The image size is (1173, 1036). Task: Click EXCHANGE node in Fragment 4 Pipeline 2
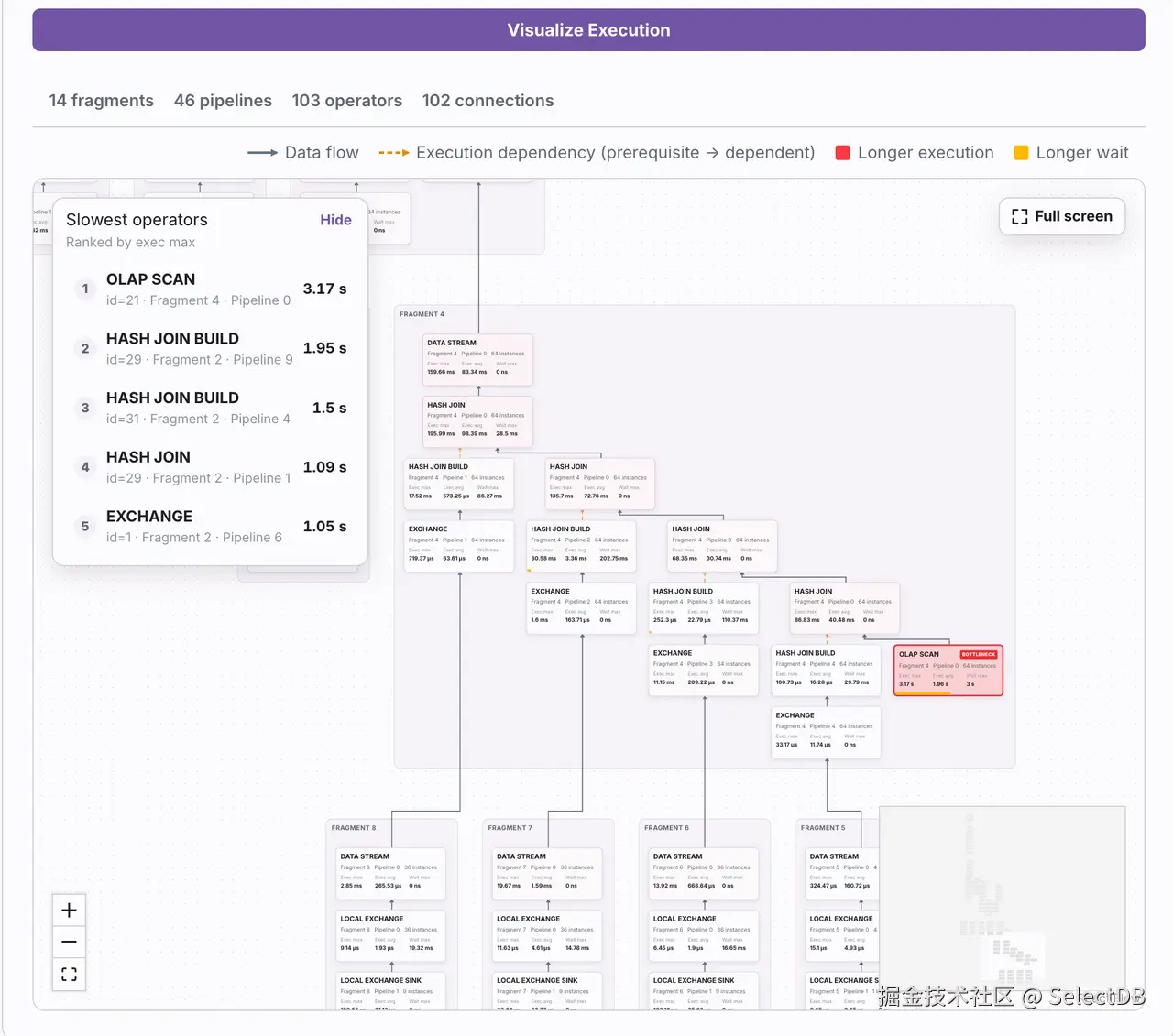582,607
